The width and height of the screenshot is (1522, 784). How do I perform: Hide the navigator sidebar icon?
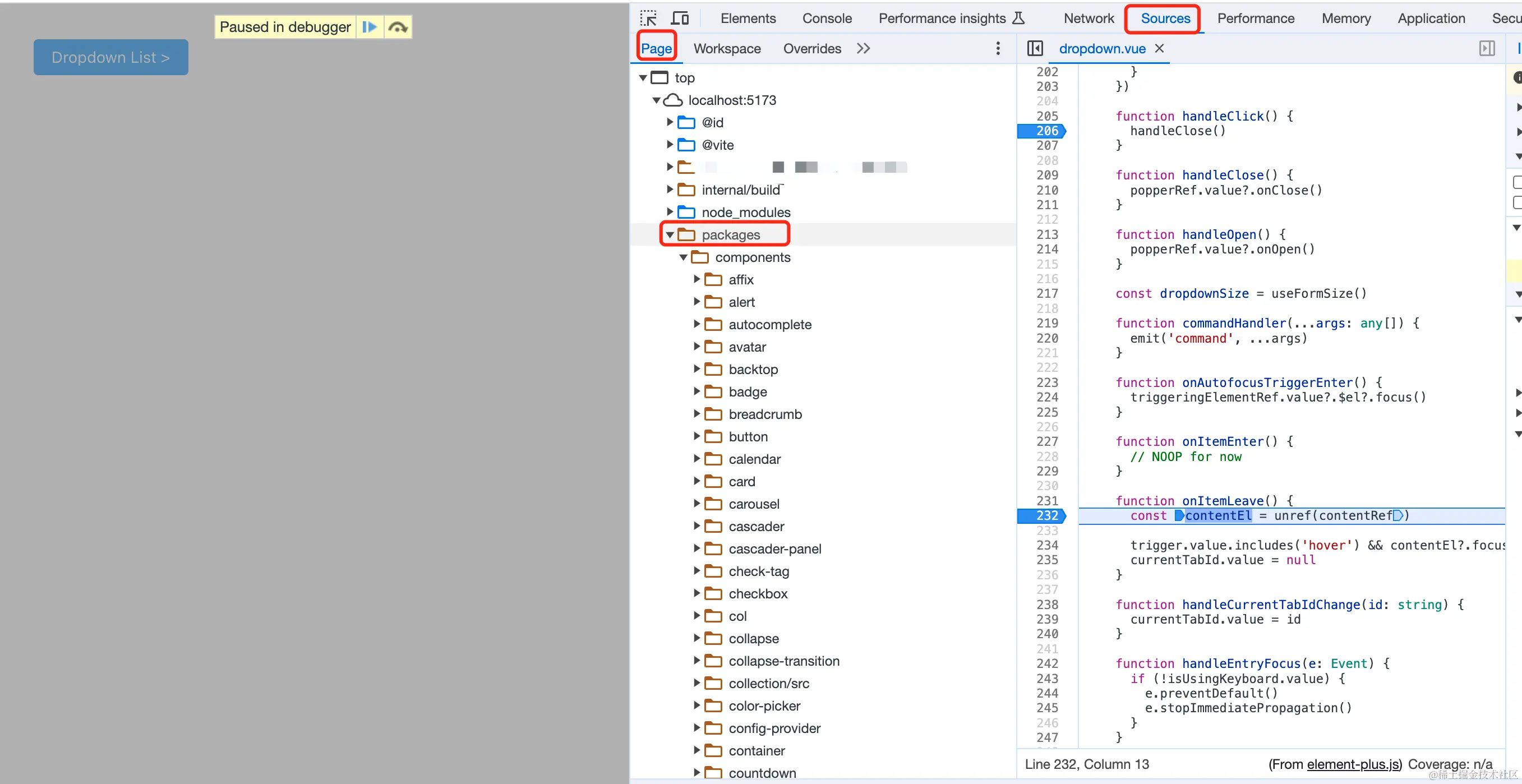coord(1035,48)
